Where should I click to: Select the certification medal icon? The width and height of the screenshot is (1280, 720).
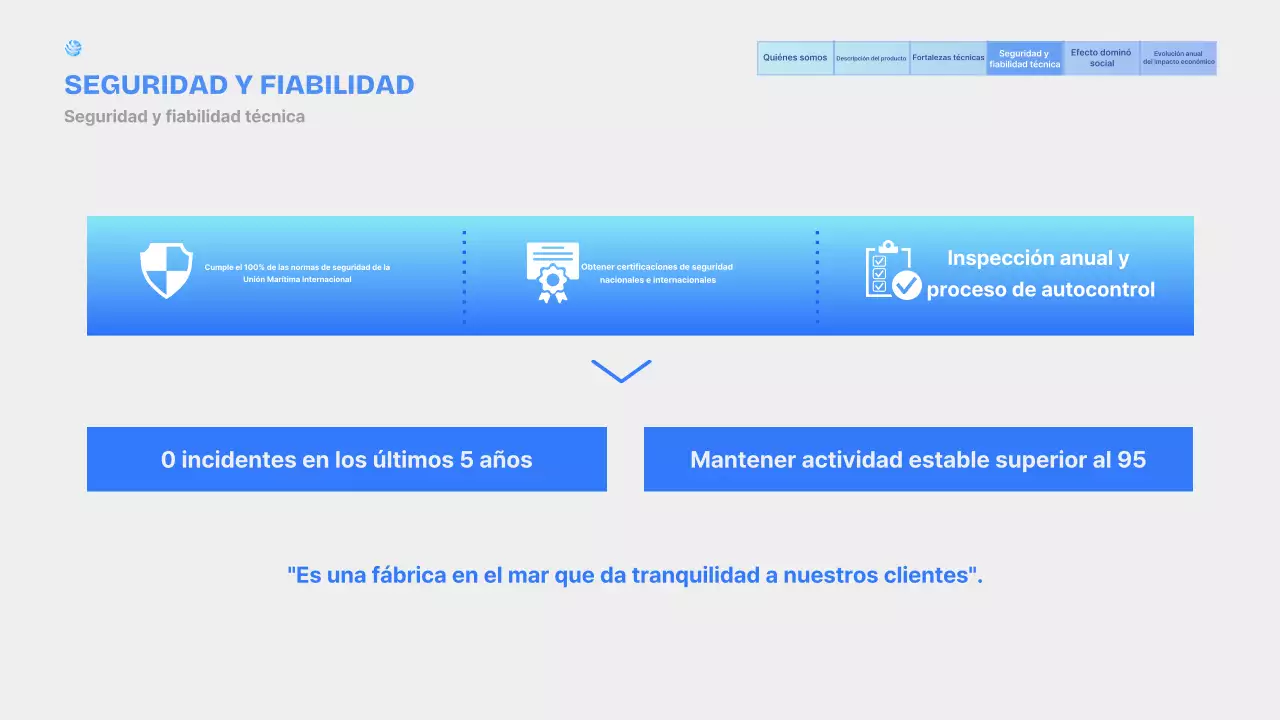point(551,268)
